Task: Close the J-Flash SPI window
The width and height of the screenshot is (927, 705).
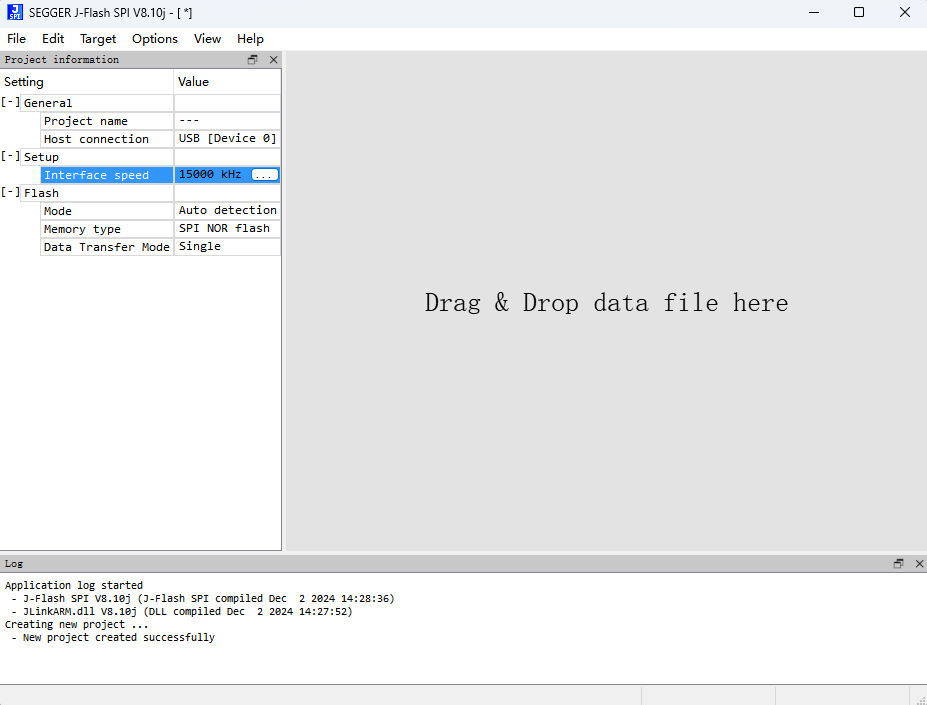Action: pos(905,12)
